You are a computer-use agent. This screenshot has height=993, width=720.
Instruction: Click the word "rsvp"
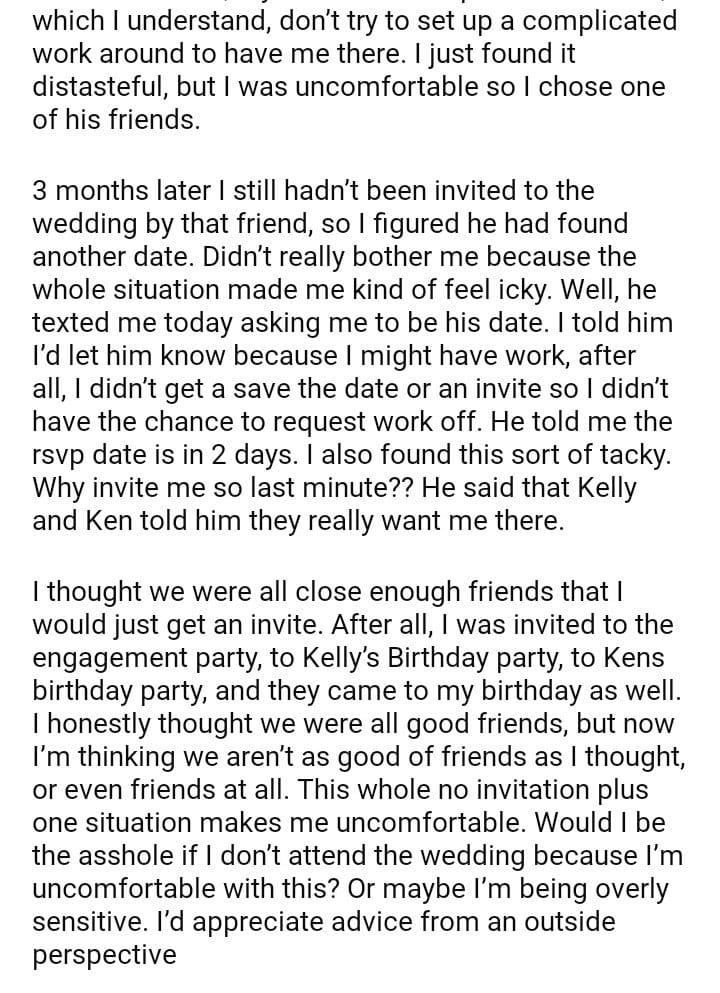[62, 455]
